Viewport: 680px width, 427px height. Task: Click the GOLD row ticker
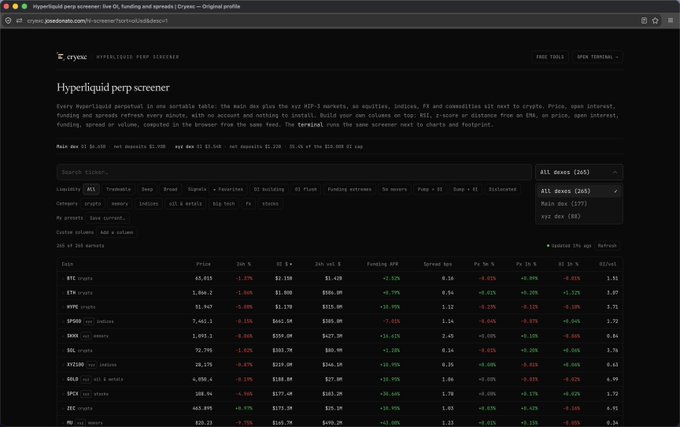[x=72, y=379]
